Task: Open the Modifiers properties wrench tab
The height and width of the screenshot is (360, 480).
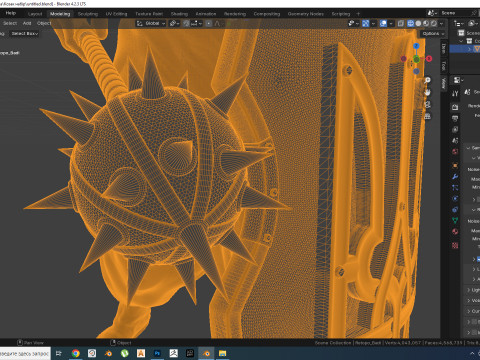Action: coord(455,177)
